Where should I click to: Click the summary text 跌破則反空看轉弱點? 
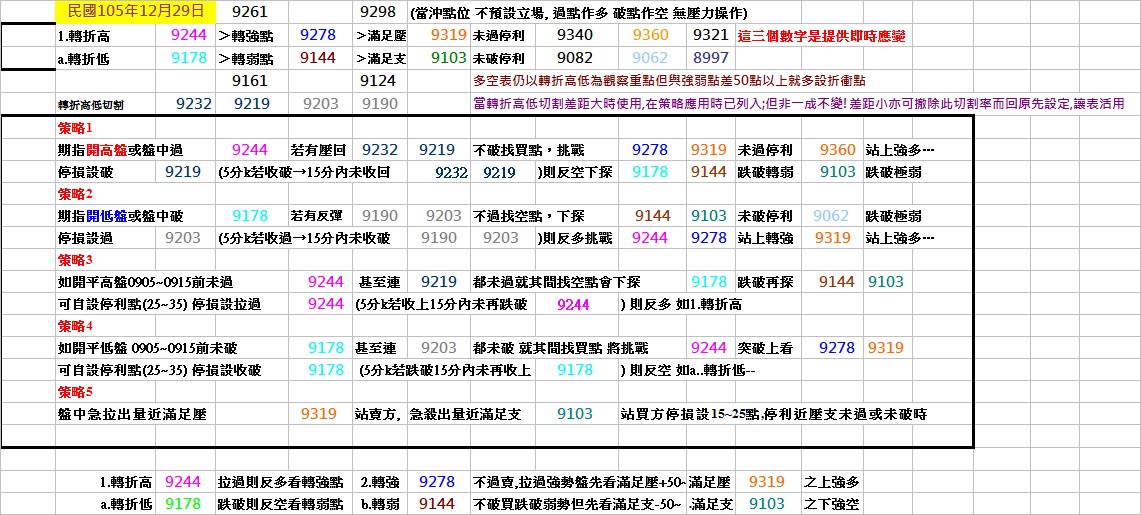280,504
